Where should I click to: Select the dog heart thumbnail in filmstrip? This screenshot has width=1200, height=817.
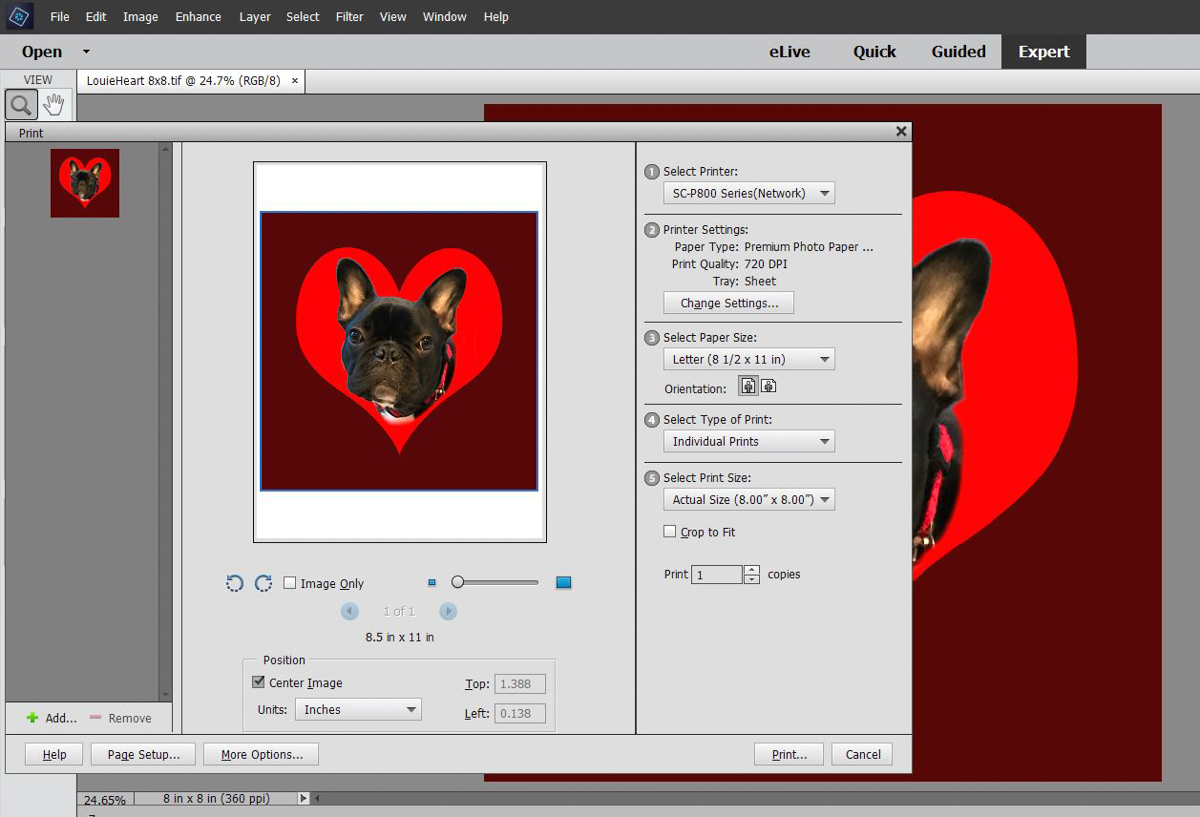85,183
